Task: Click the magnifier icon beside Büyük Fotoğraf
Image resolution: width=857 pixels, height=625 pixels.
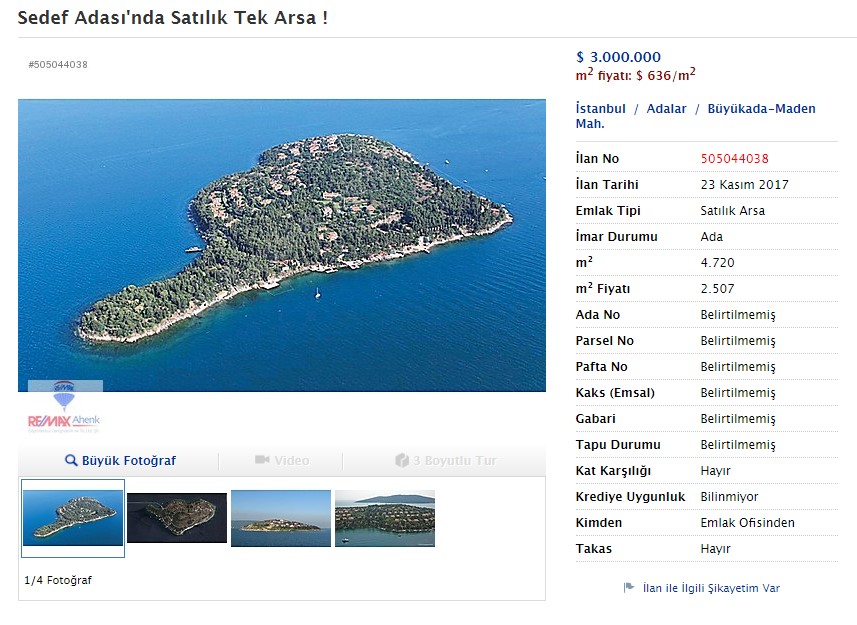Action: tap(71, 461)
